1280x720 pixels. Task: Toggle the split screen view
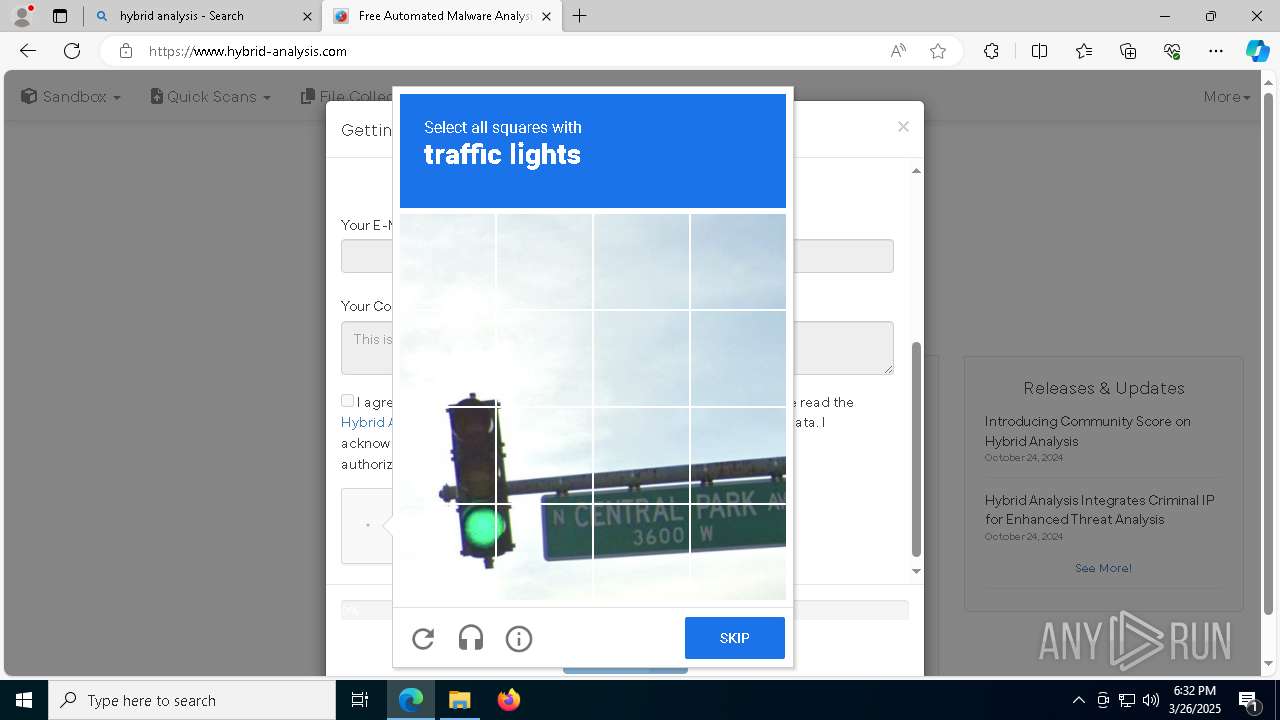(x=1039, y=51)
